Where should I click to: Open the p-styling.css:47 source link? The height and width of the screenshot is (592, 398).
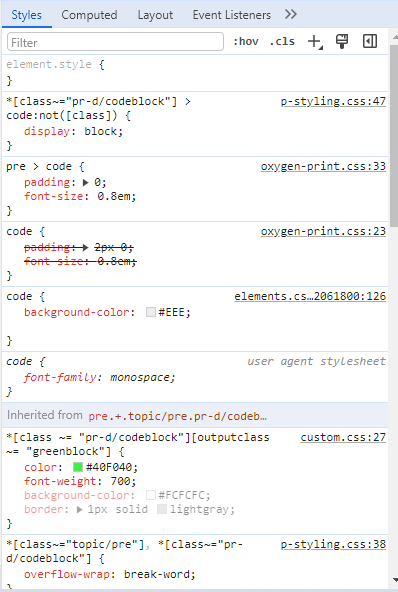click(333, 101)
